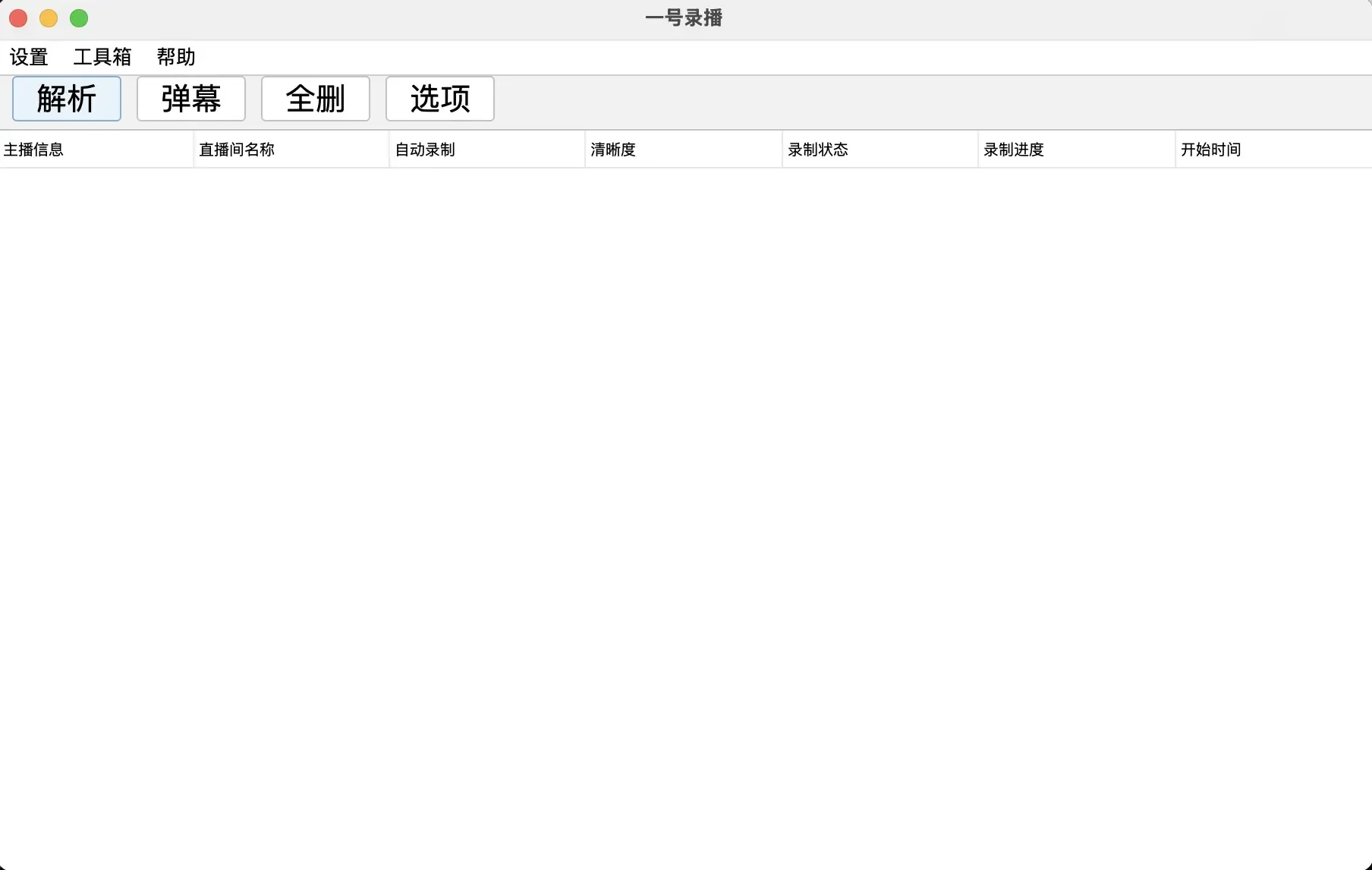
Task: Click the 弹幕 toolbar button
Action: [x=190, y=99]
